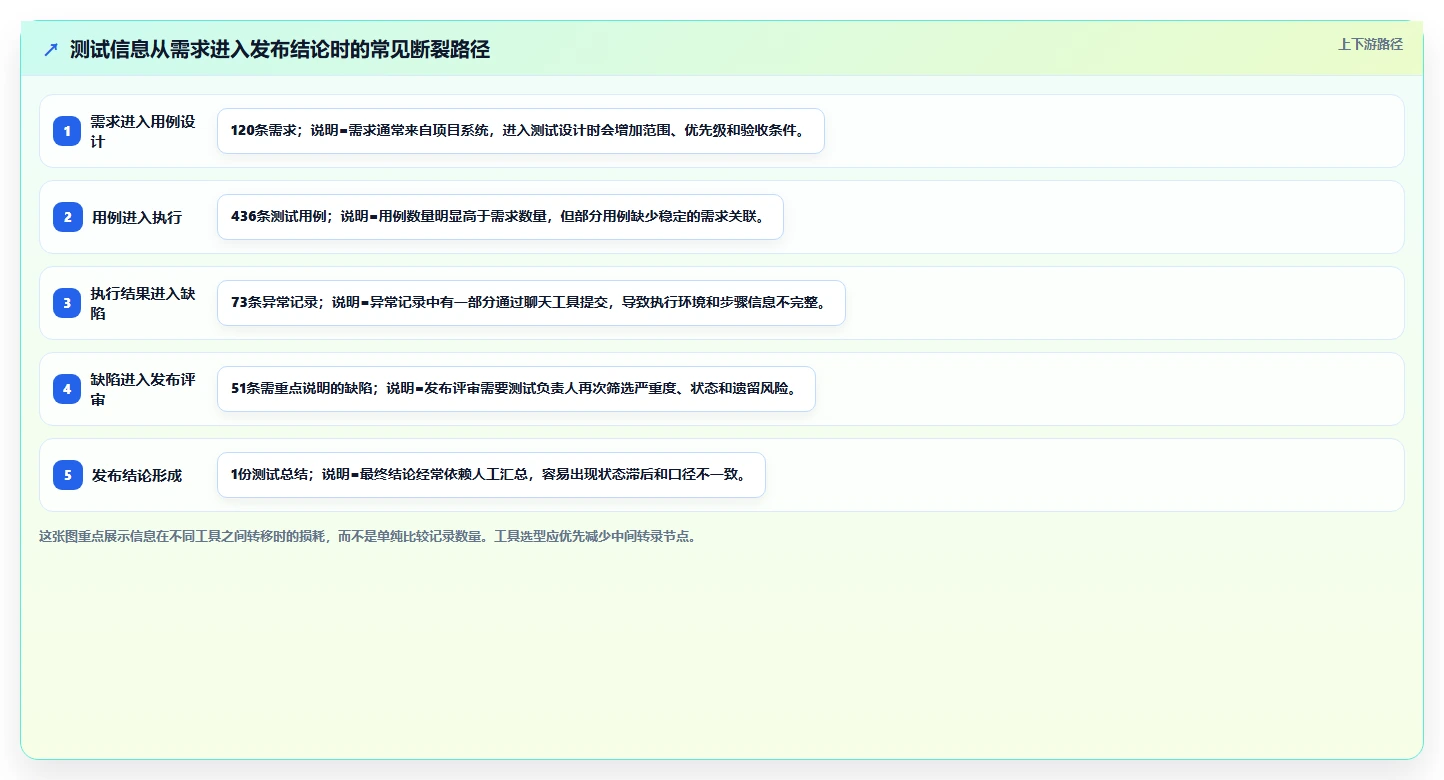1444x780 pixels.
Task: Select step badge number 5
Action: coord(68,475)
